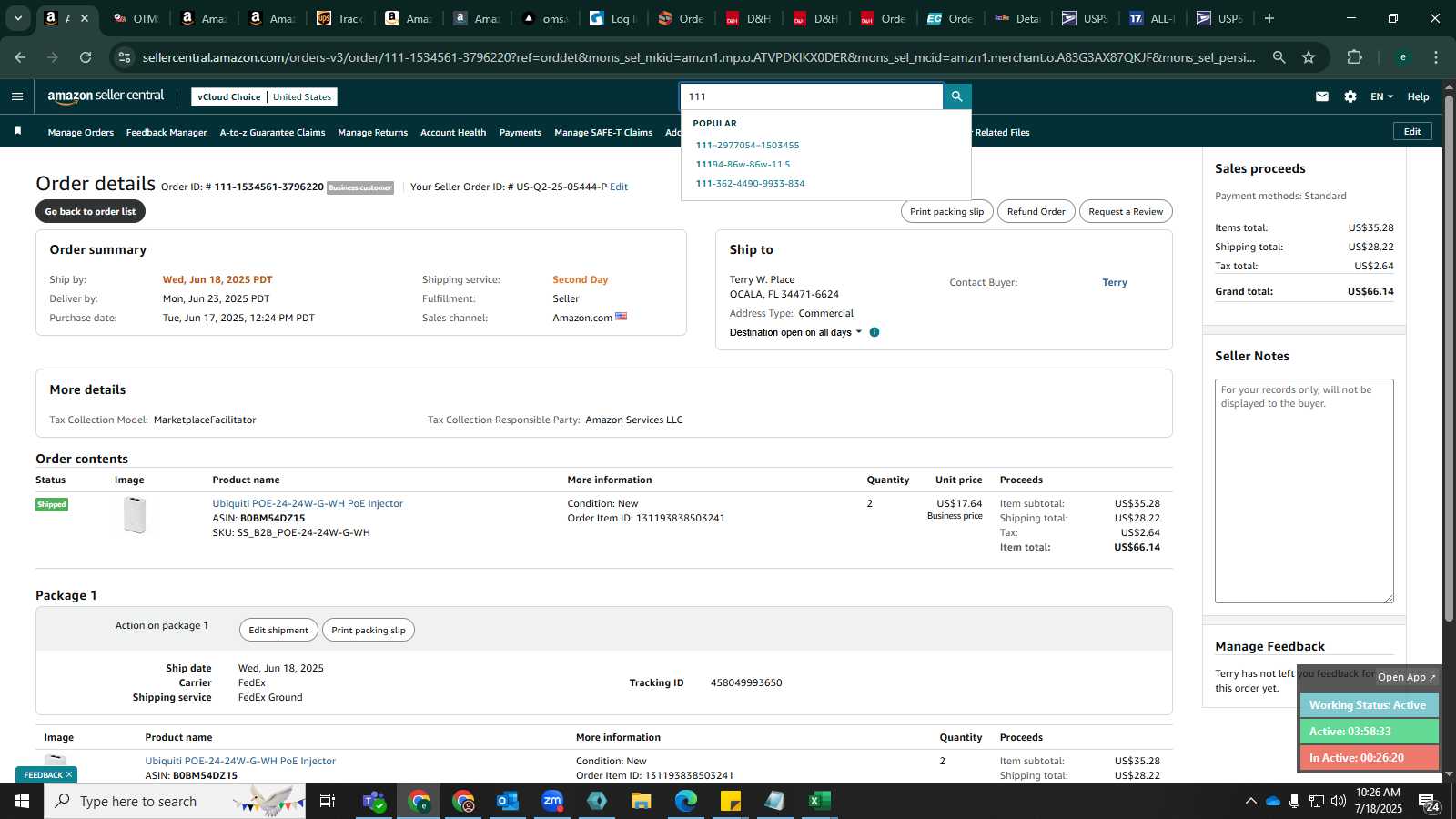1456x819 pixels.
Task: Switch to the UPS Track tab
Action: 340,18
